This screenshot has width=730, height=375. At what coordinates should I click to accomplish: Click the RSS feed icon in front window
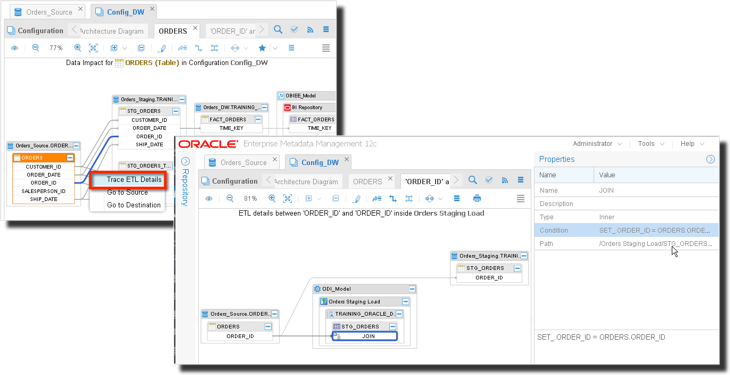tap(505, 180)
